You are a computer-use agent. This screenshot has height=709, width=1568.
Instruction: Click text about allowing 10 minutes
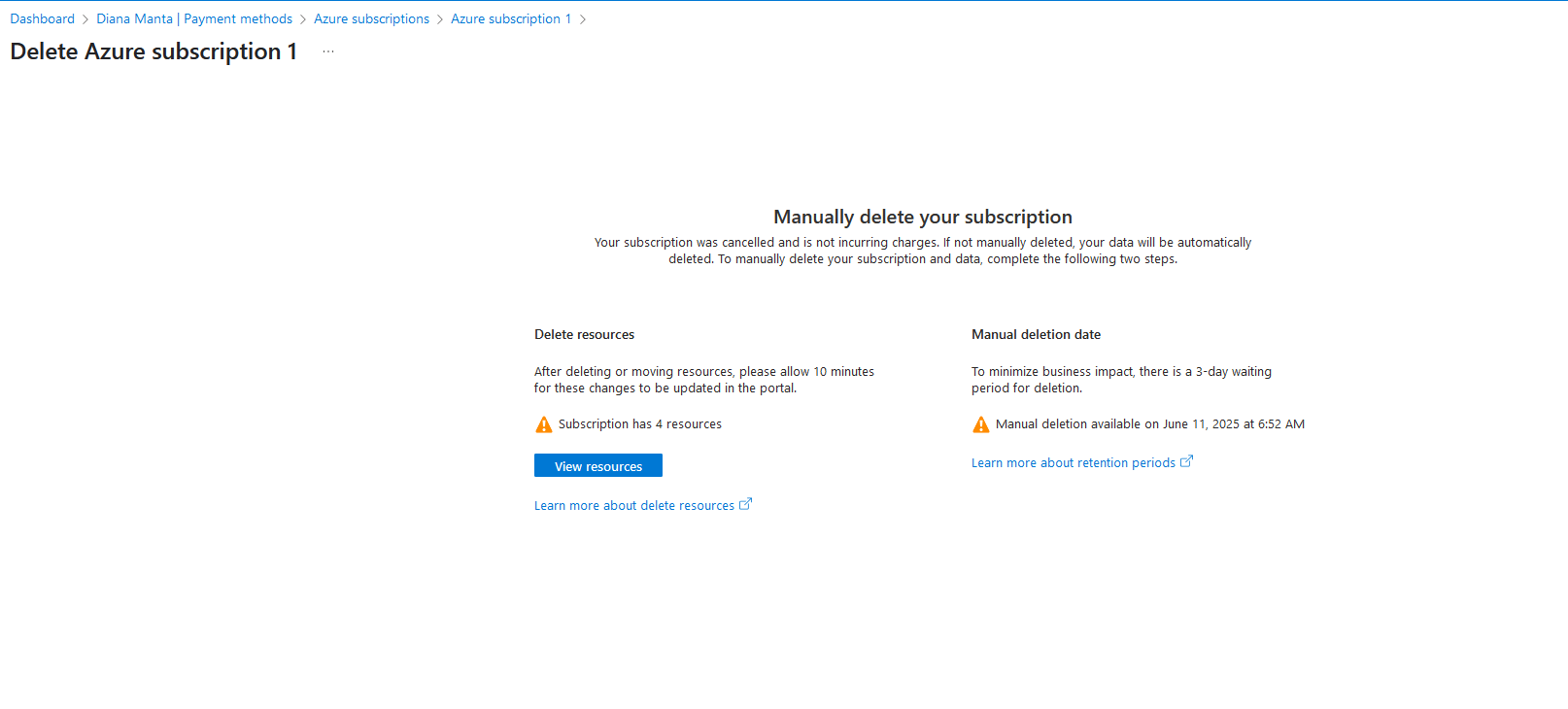[704, 380]
